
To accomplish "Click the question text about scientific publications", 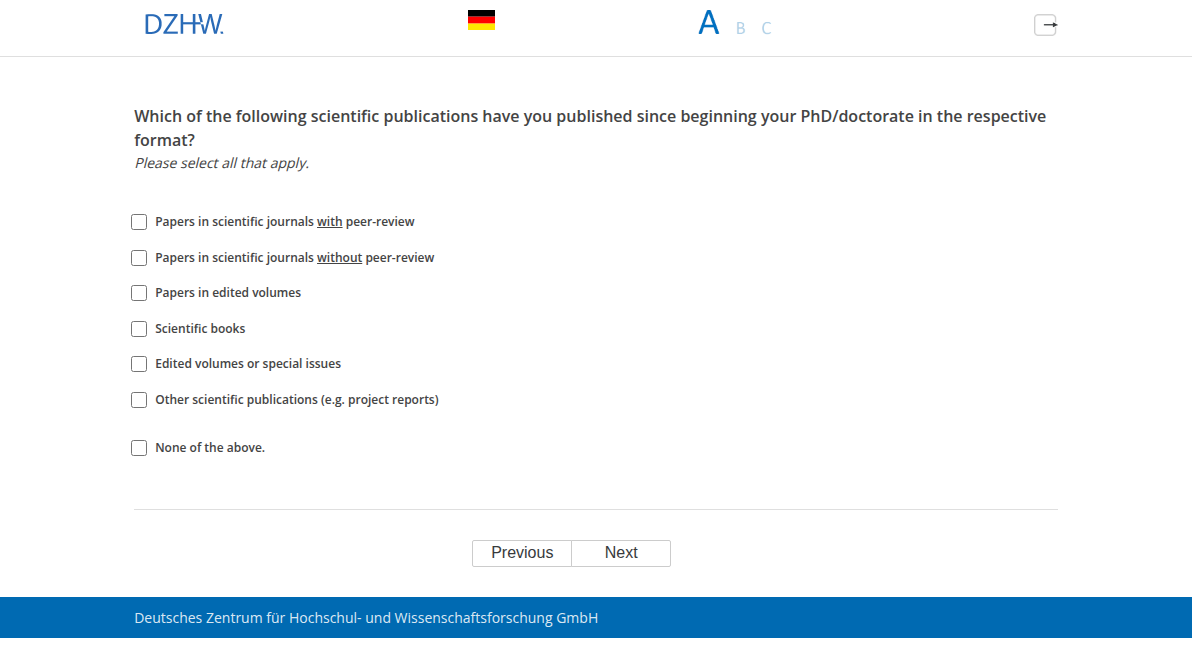I will [590, 128].
